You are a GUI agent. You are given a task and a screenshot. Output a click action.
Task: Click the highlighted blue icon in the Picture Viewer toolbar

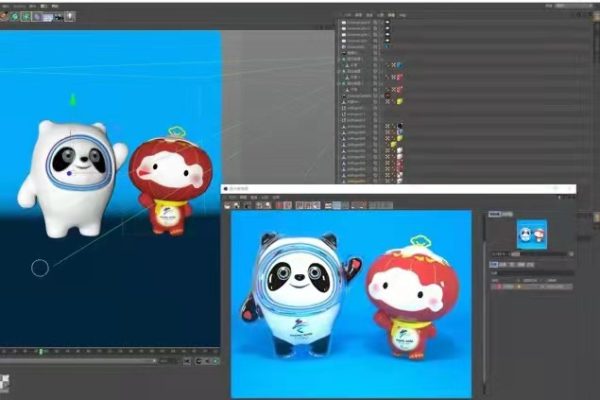[336, 206]
